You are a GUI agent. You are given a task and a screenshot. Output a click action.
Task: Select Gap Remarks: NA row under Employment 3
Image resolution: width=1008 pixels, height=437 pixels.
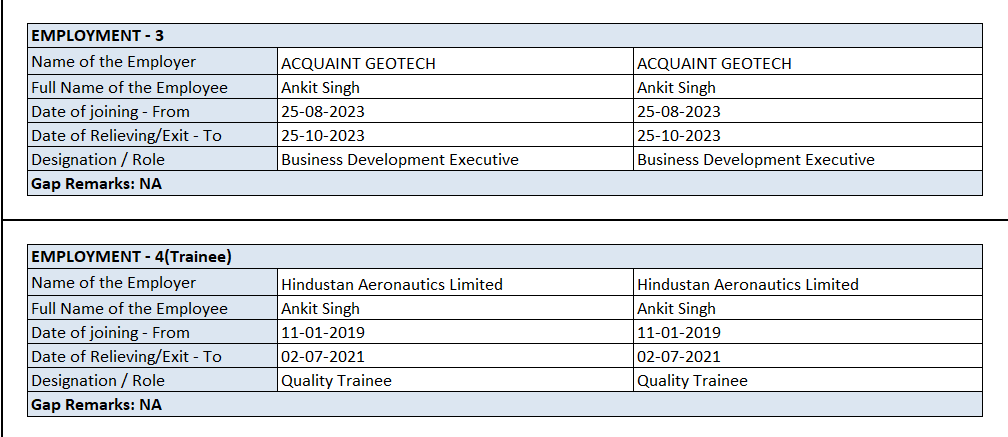(x=96, y=183)
